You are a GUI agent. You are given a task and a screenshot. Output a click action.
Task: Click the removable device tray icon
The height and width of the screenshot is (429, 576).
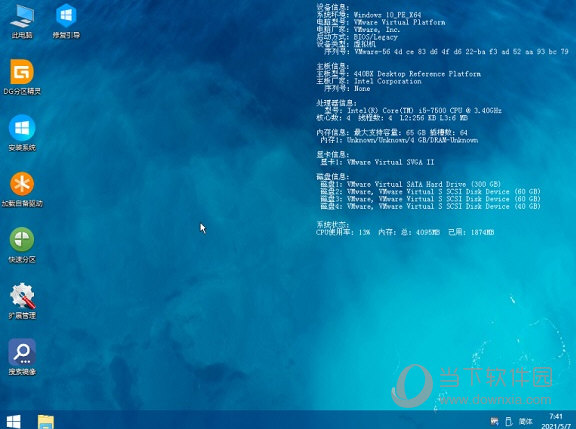[509, 421]
